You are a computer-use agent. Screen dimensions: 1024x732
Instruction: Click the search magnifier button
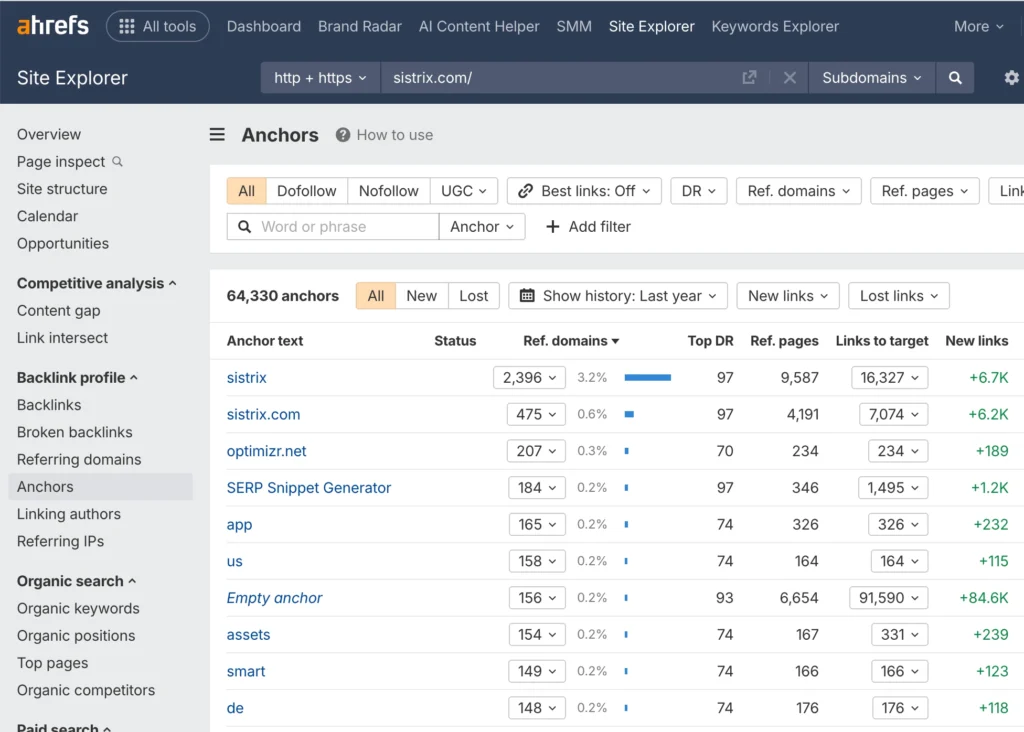point(955,78)
